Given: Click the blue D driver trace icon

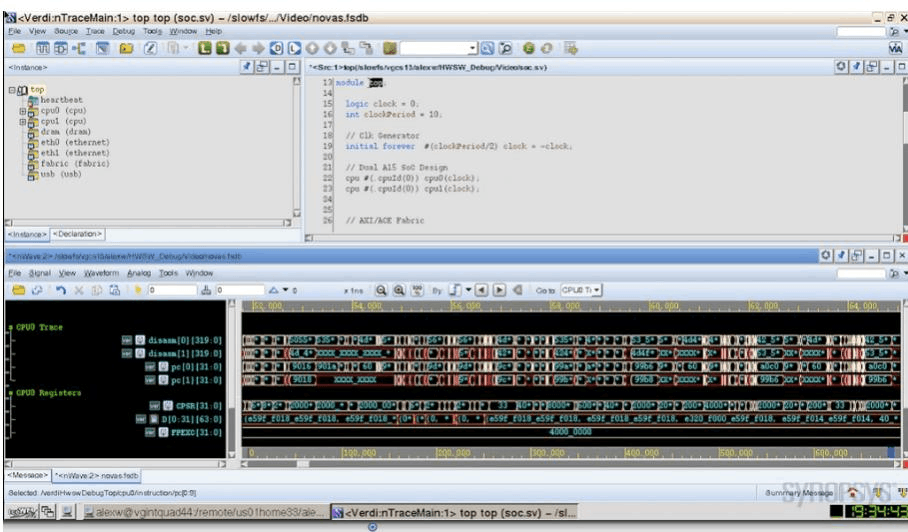Looking at the screenshot, I should tap(277, 49).
